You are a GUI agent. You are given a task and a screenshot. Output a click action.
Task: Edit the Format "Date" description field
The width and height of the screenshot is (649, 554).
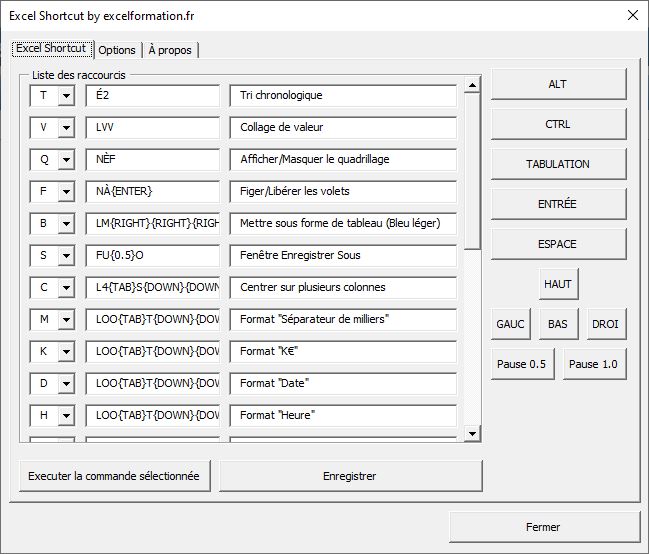tap(343, 383)
